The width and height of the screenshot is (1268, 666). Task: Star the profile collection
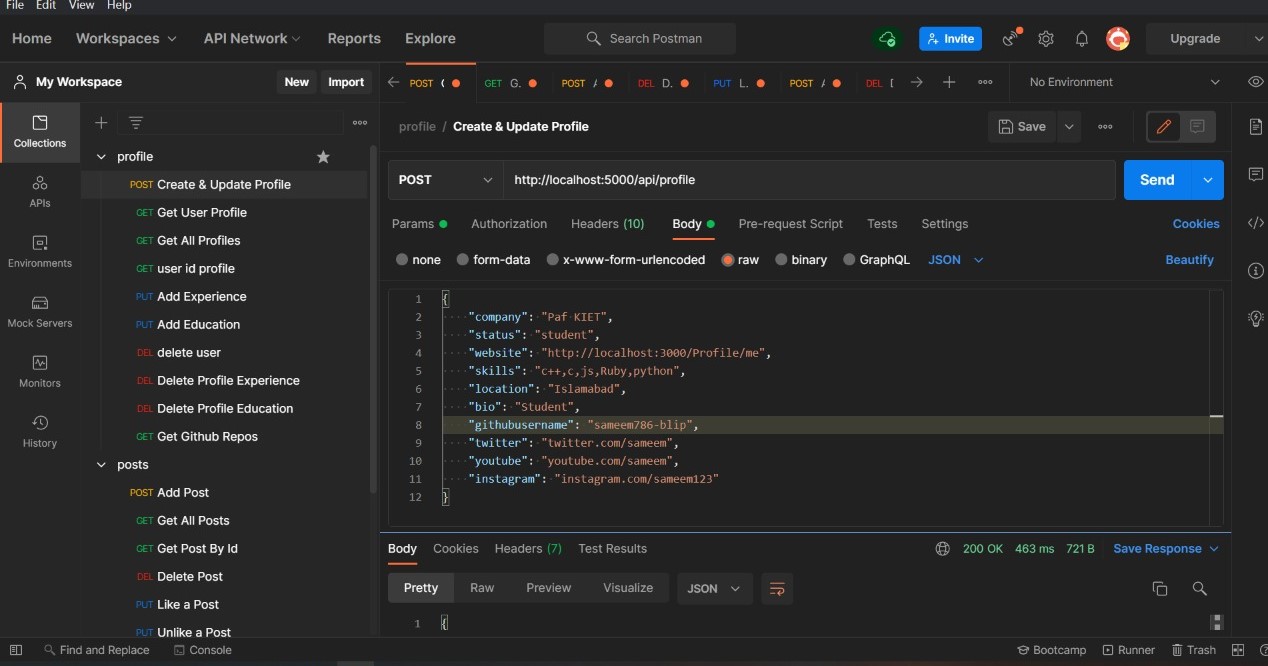[323, 157]
